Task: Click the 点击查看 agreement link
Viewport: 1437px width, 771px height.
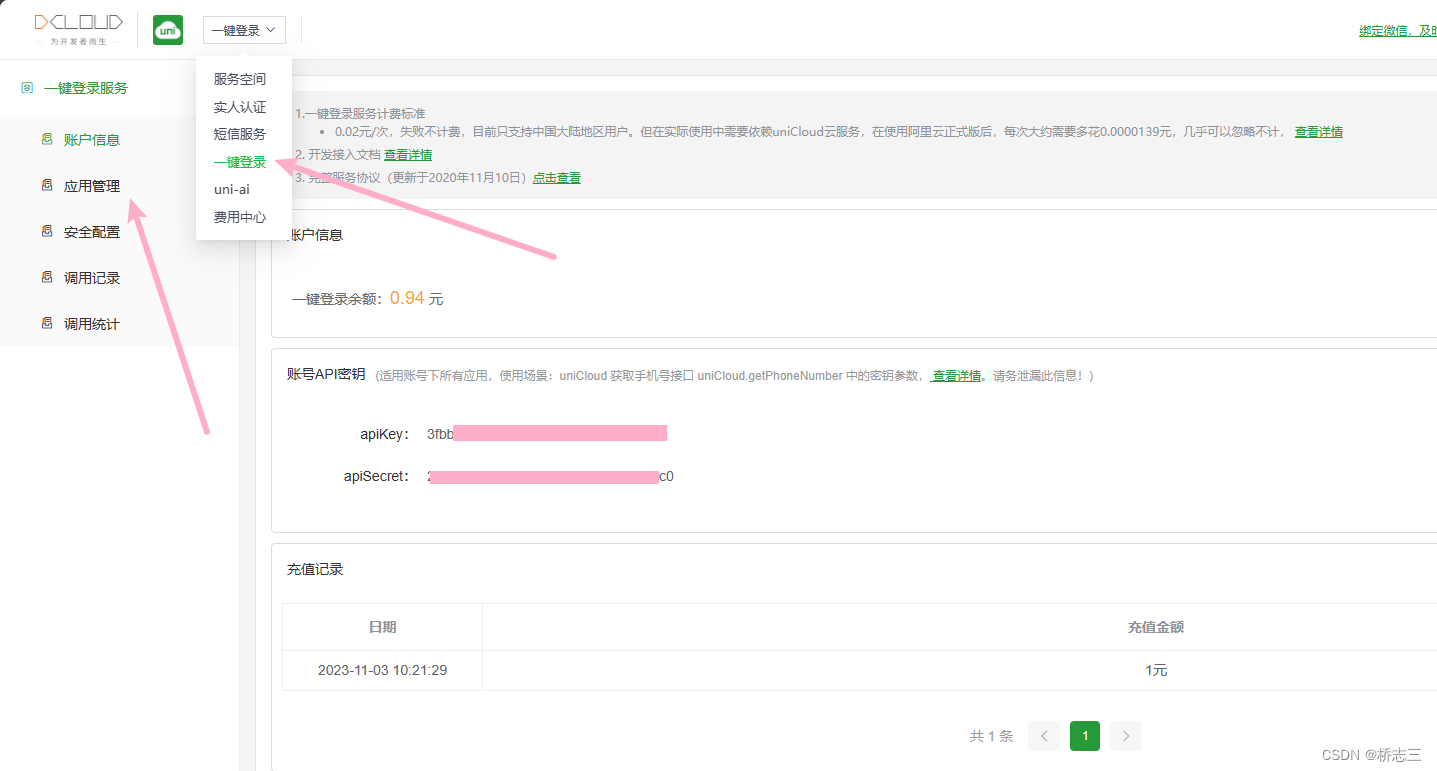Action: (x=556, y=177)
